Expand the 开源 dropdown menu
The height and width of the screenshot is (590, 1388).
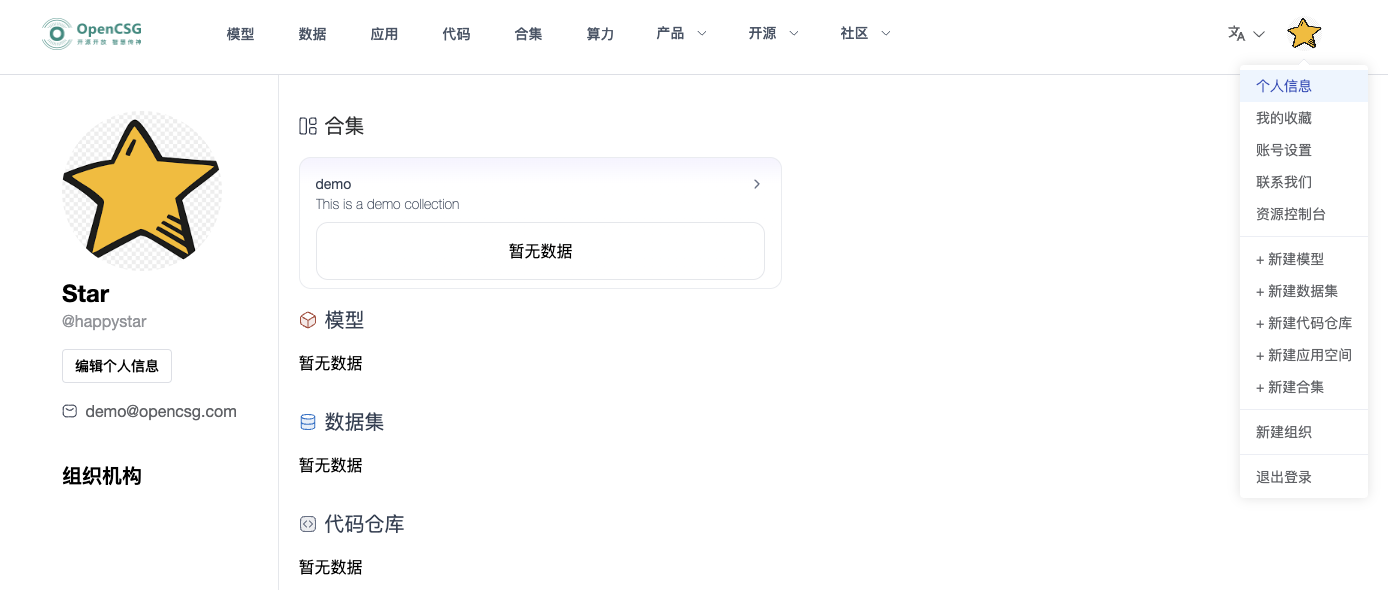(773, 34)
